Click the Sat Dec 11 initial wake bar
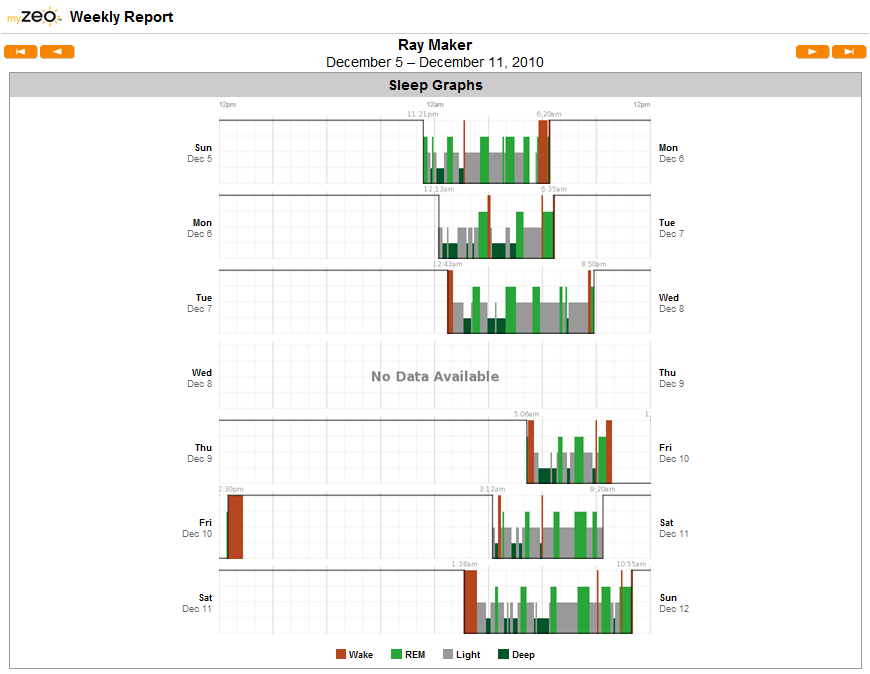This screenshot has height=674, width=870. [471, 601]
